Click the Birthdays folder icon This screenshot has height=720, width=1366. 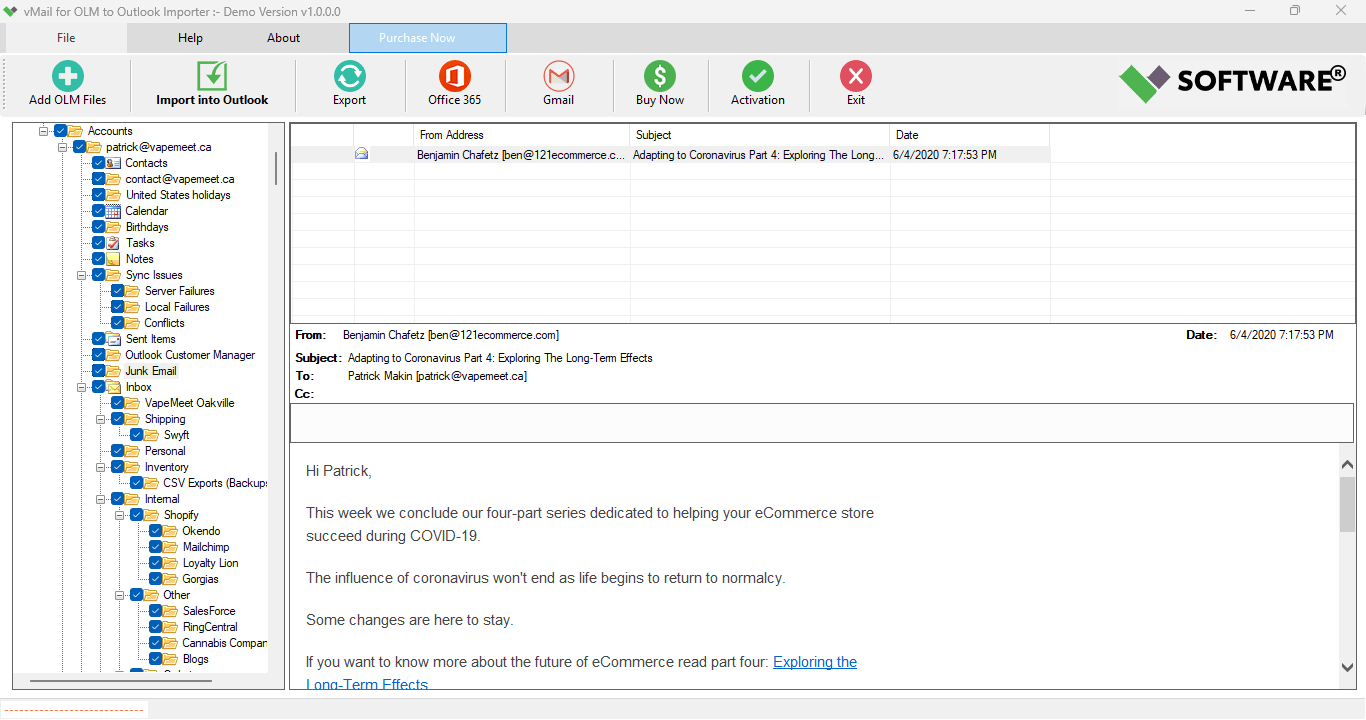tap(114, 227)
